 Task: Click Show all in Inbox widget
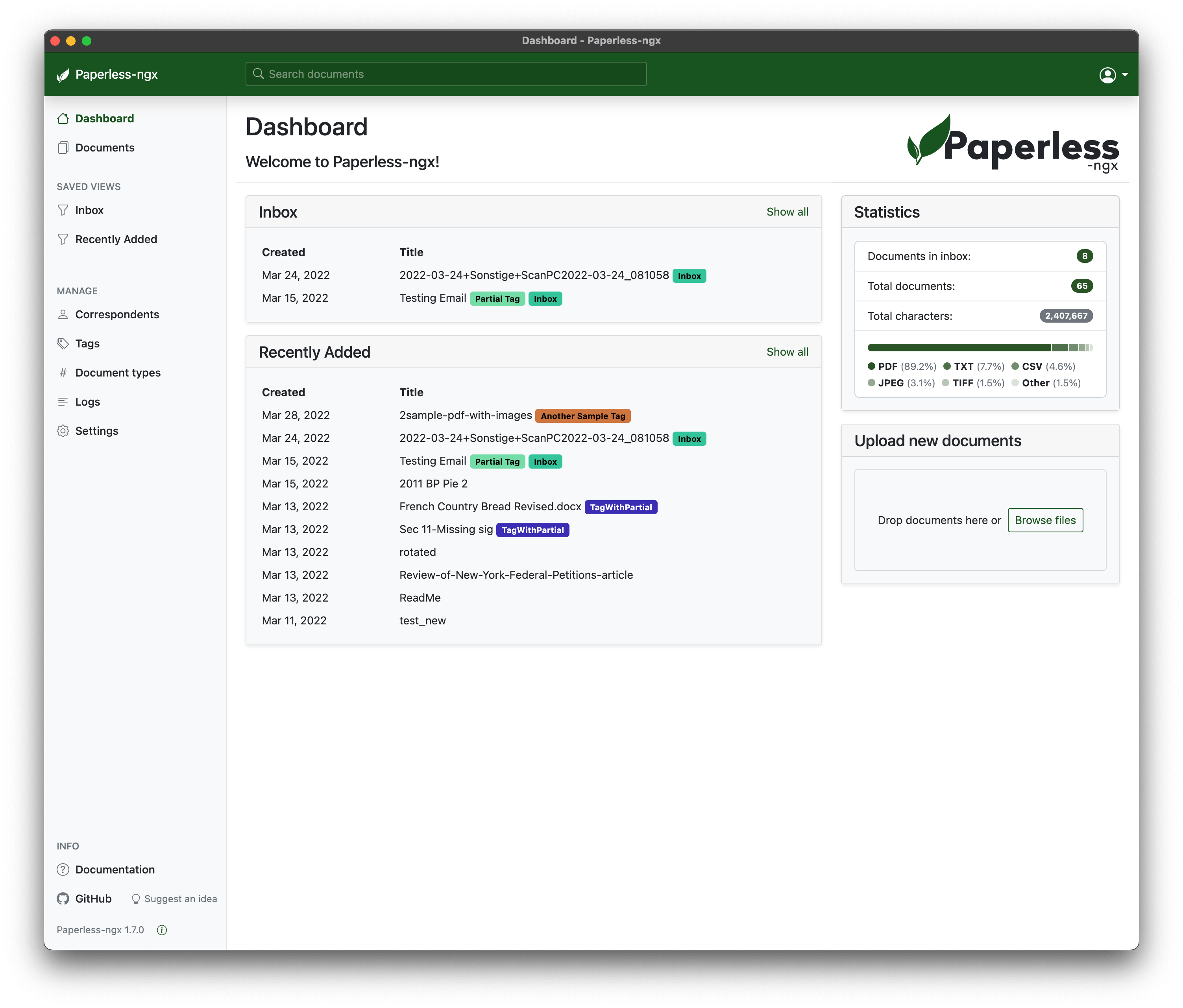click(787, 212)
